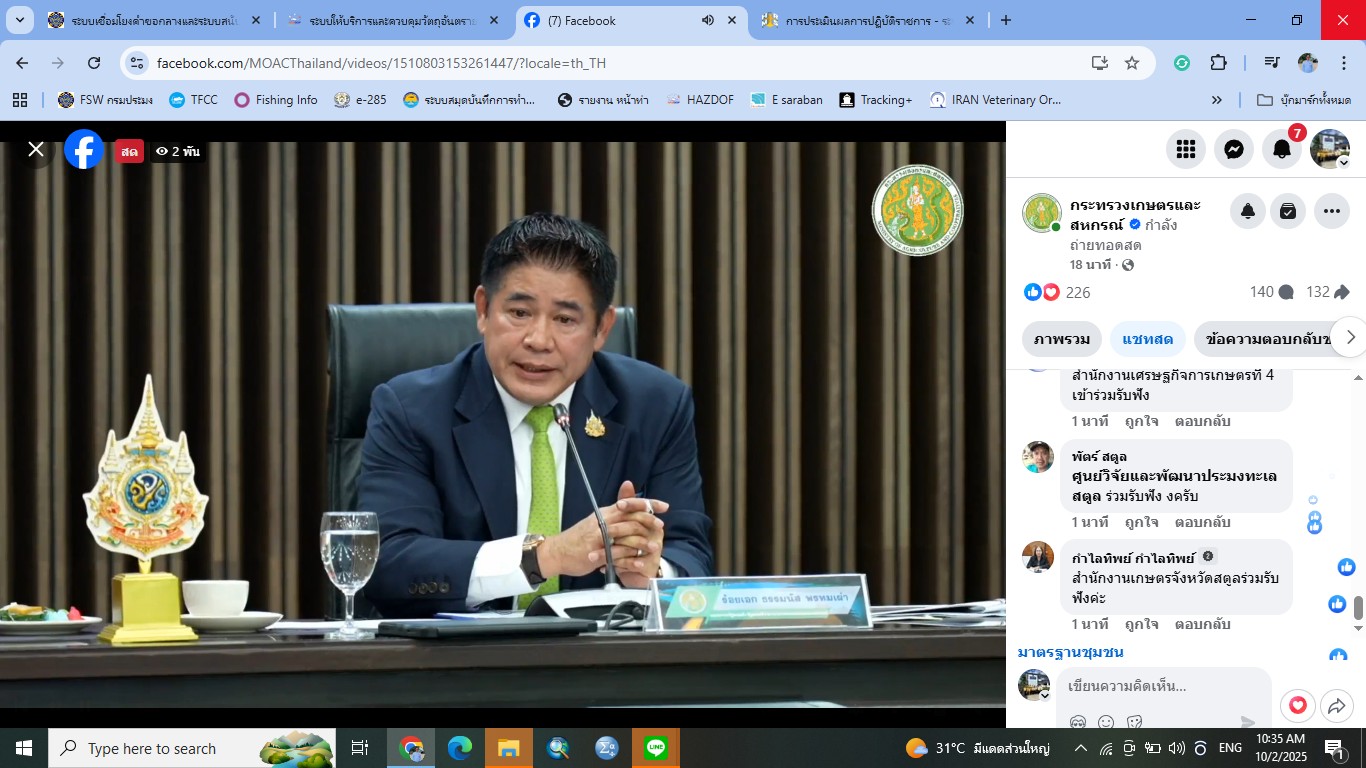Viewport: 1366px width, 768px height.
Task: Switch to the แชทสด tab
Action: coord(1147,339)
